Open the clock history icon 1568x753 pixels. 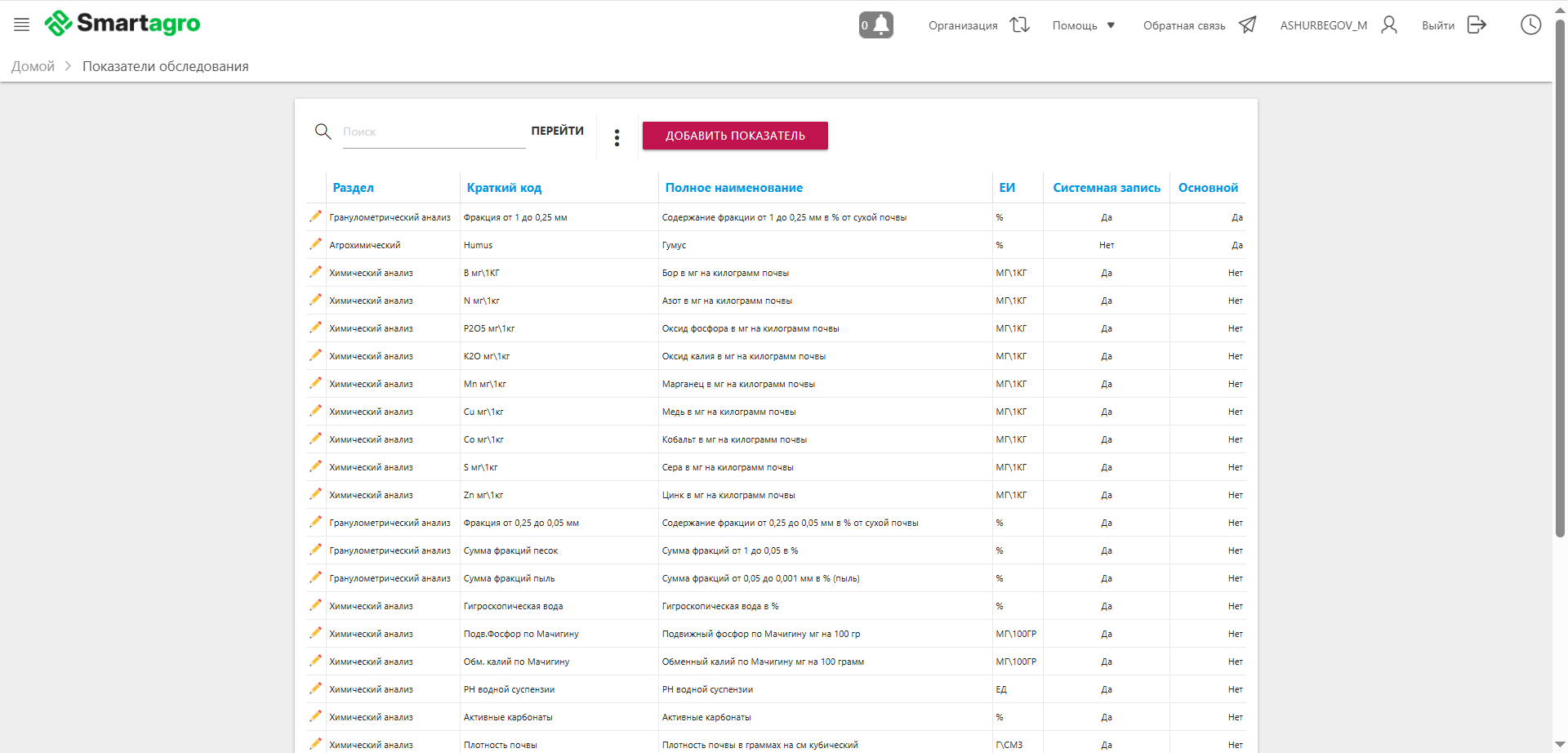pos(1530,25)
